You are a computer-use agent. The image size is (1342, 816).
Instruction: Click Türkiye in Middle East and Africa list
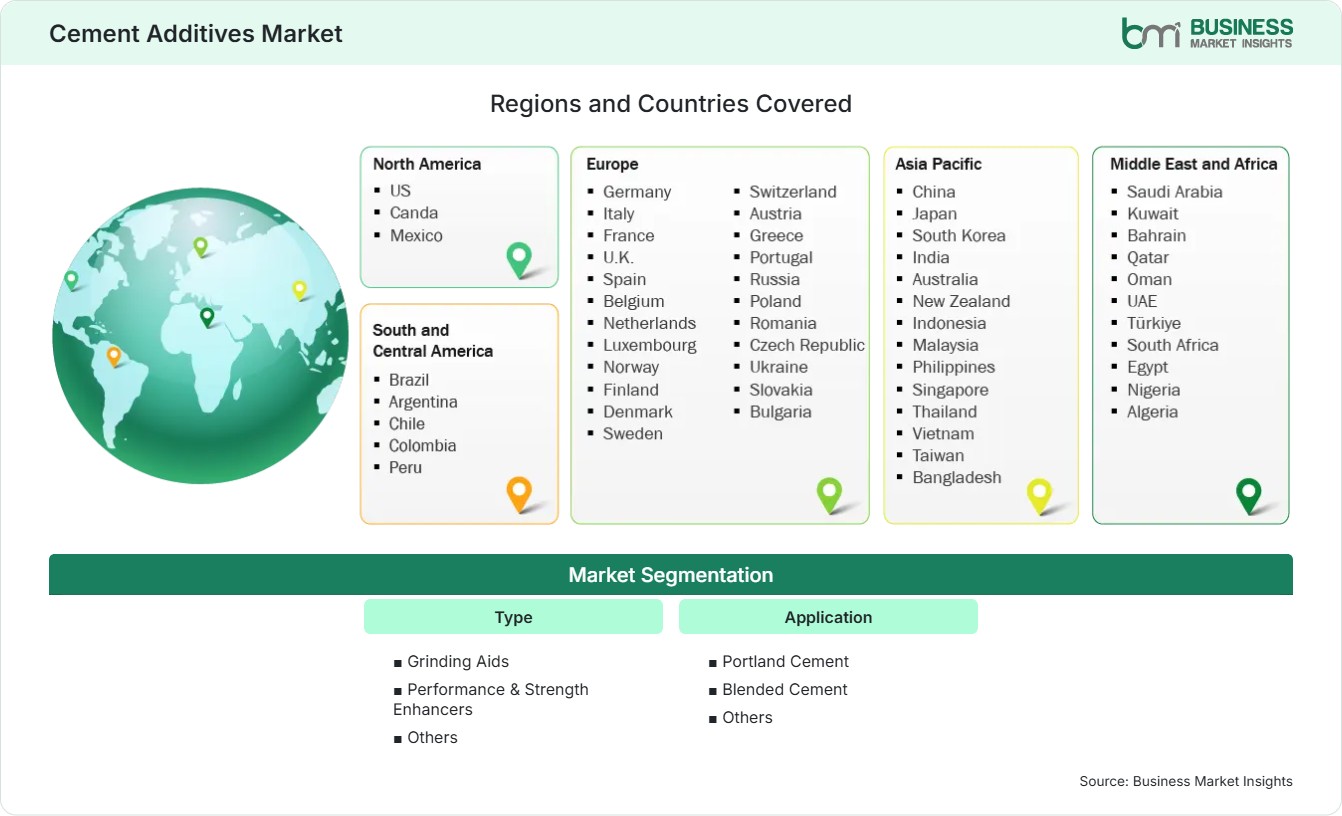(1154, 323)
